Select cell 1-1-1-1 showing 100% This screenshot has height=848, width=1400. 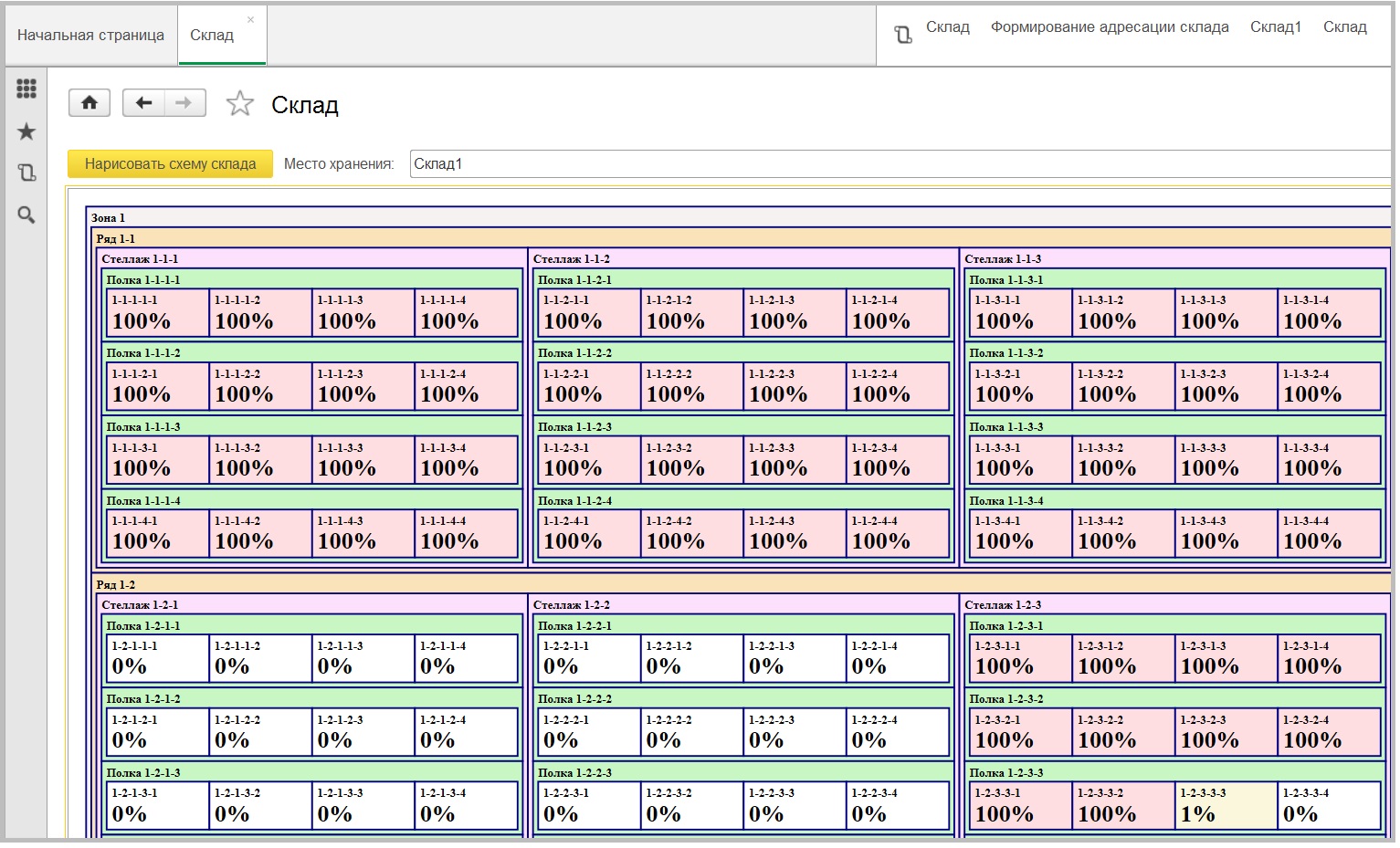pyautogui.click(x=158, y=313)
